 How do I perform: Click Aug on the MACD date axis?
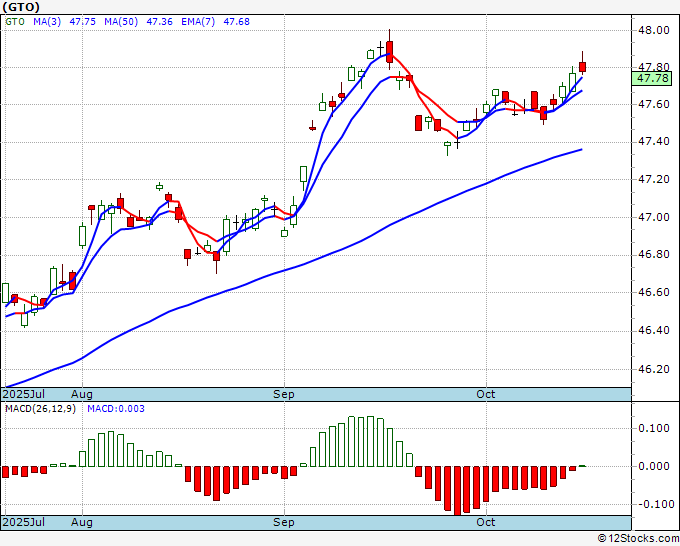(x=82, y=522)
